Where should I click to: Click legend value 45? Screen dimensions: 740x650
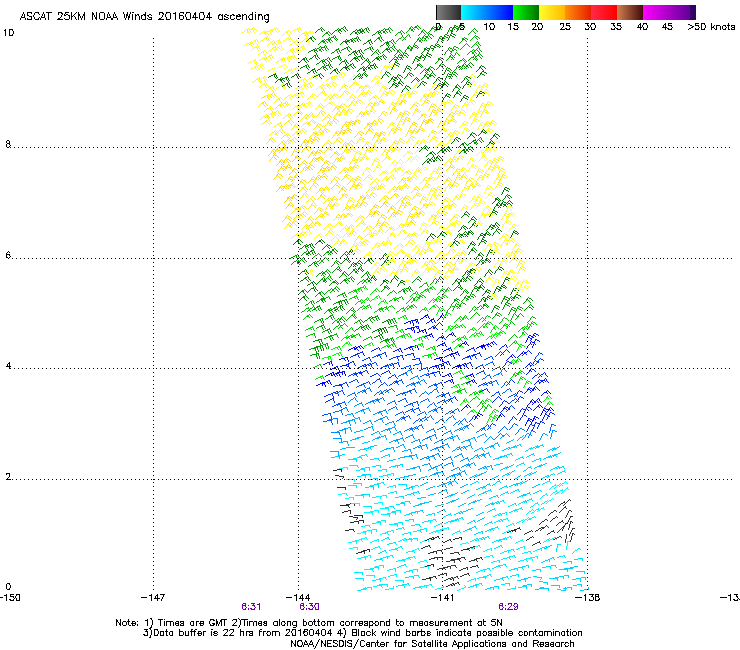pos(667,27)
